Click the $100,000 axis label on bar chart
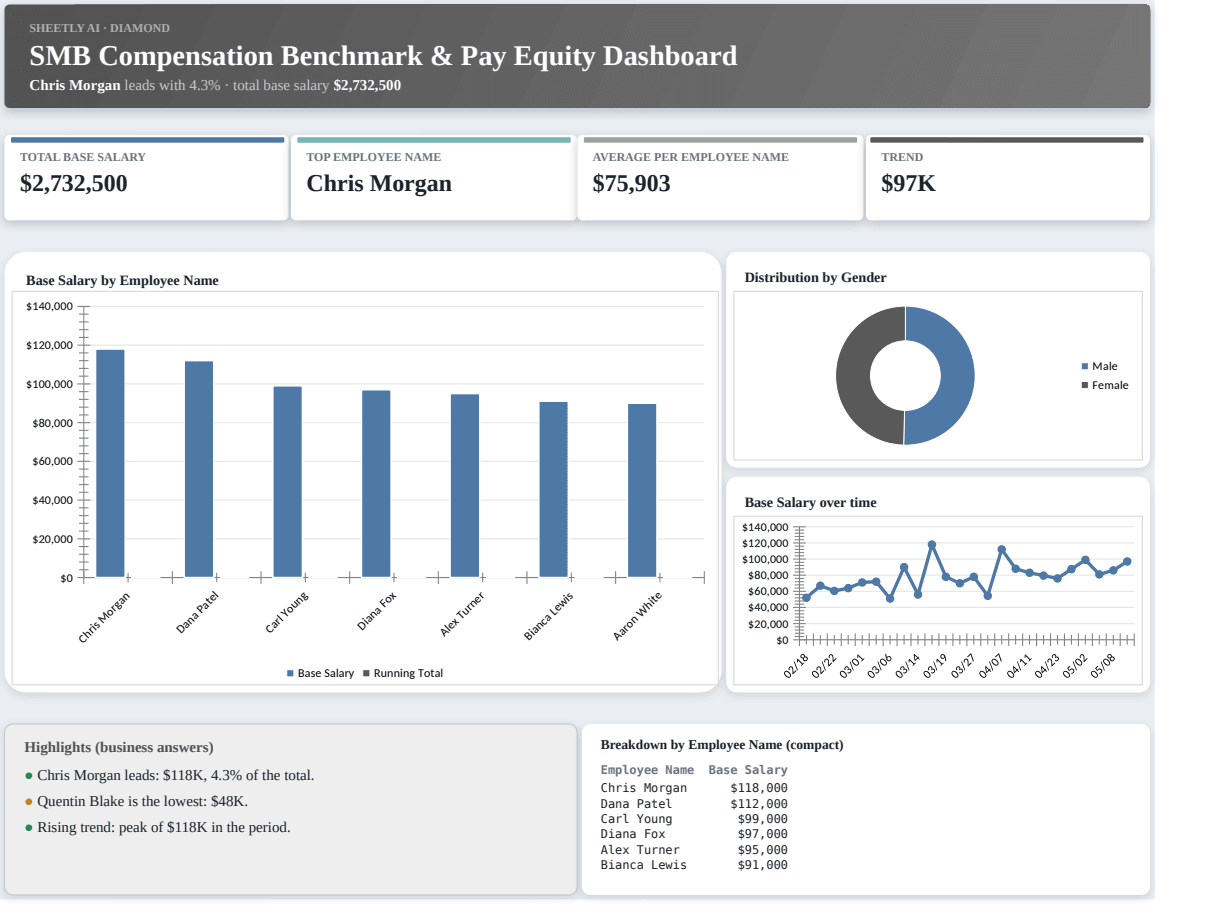1227x922 pixels. [49, 384]
